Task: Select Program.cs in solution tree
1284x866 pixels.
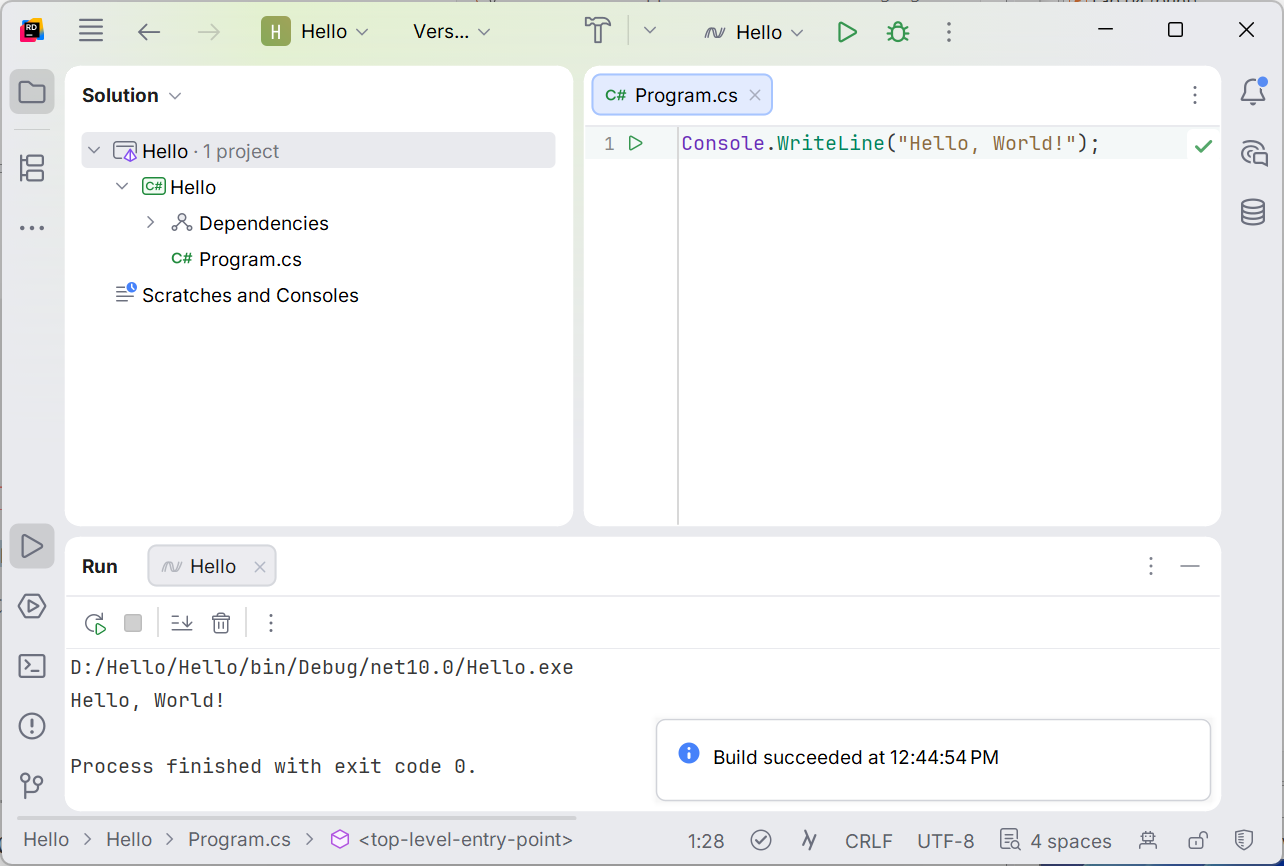Action: tap(250, 259)
